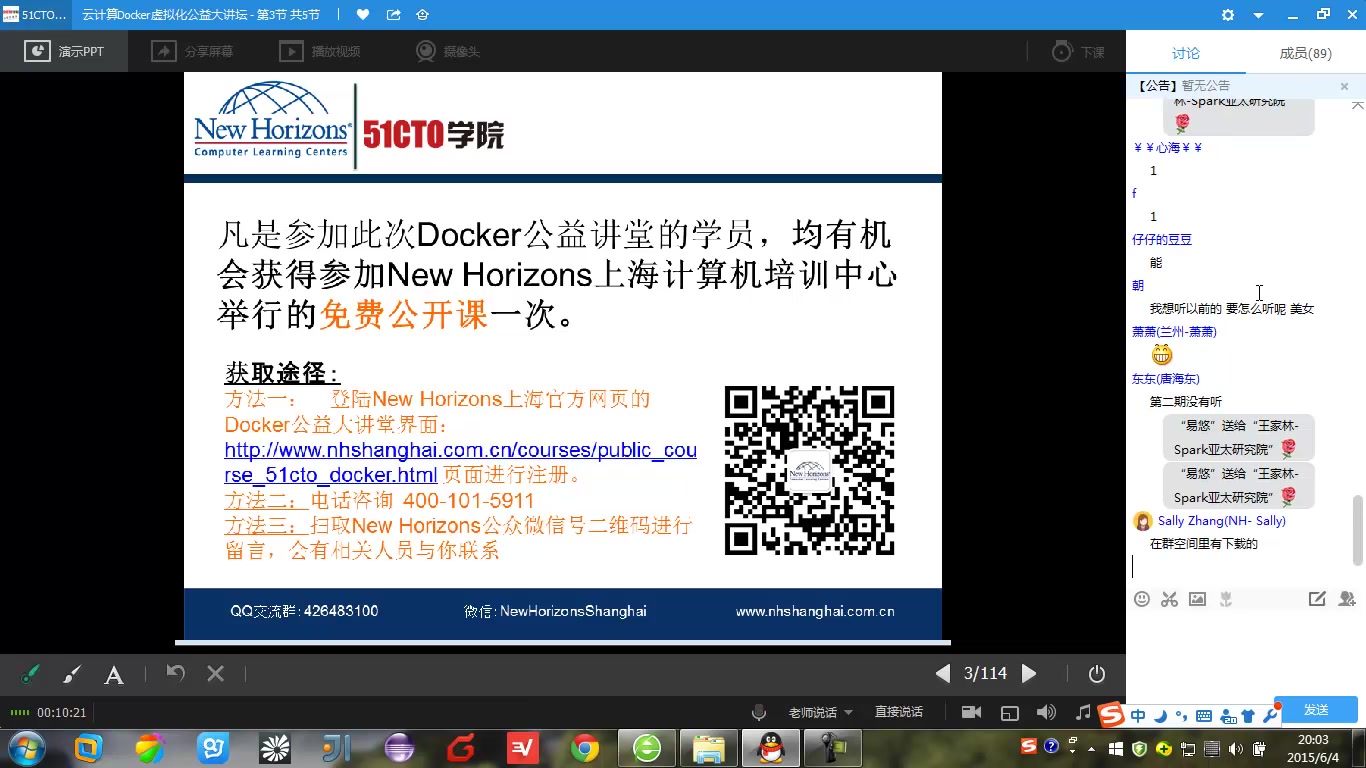The image size is (1366, 768).
Task: Dismiss the 暂无公告 announcement banner
Action: pos(1343,86)
